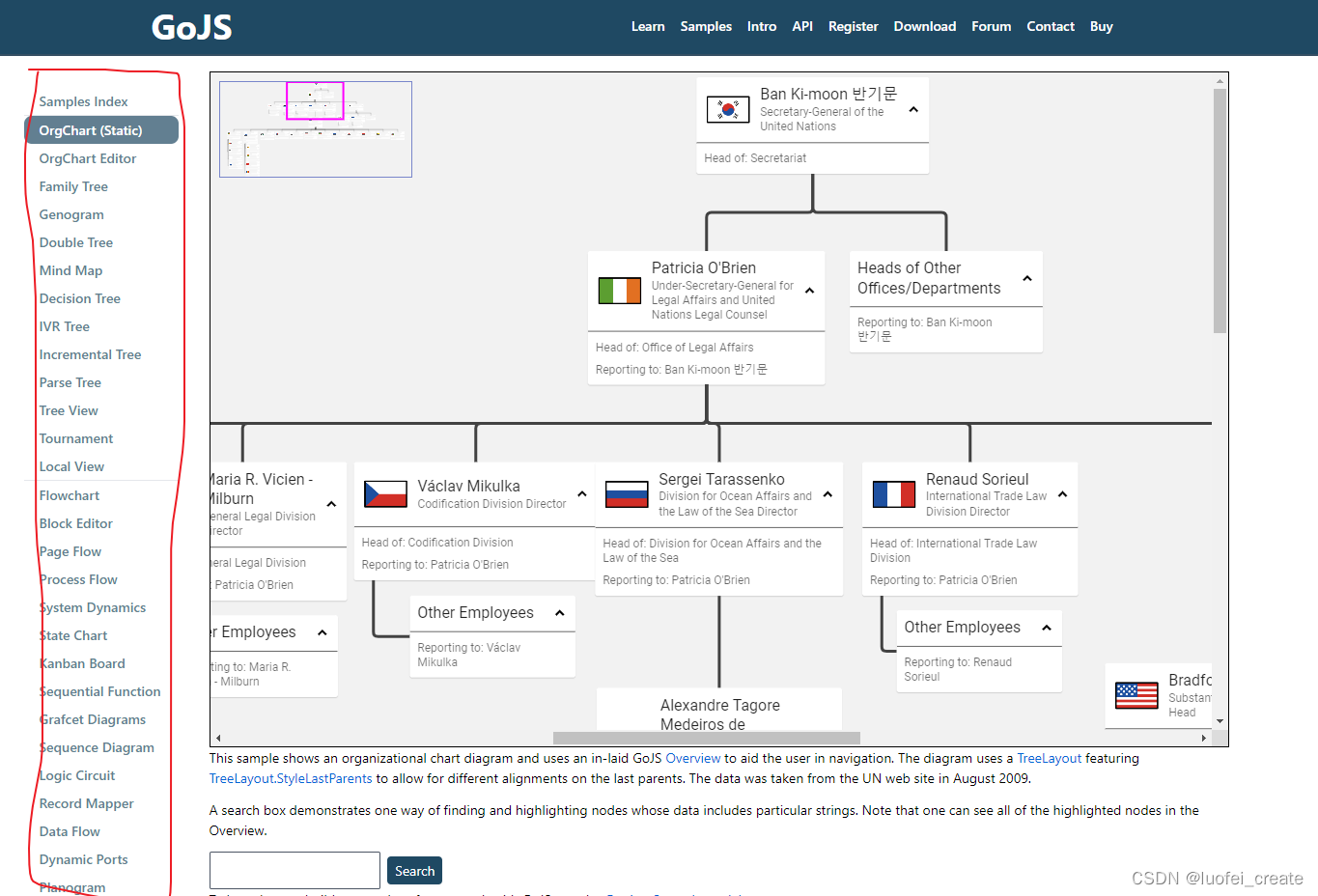Viewport: 1318px width, 896px height.
Task: Click the Czech flag on Václav Mikulka card
Action: pyautogui.click(x=385, y=494)
